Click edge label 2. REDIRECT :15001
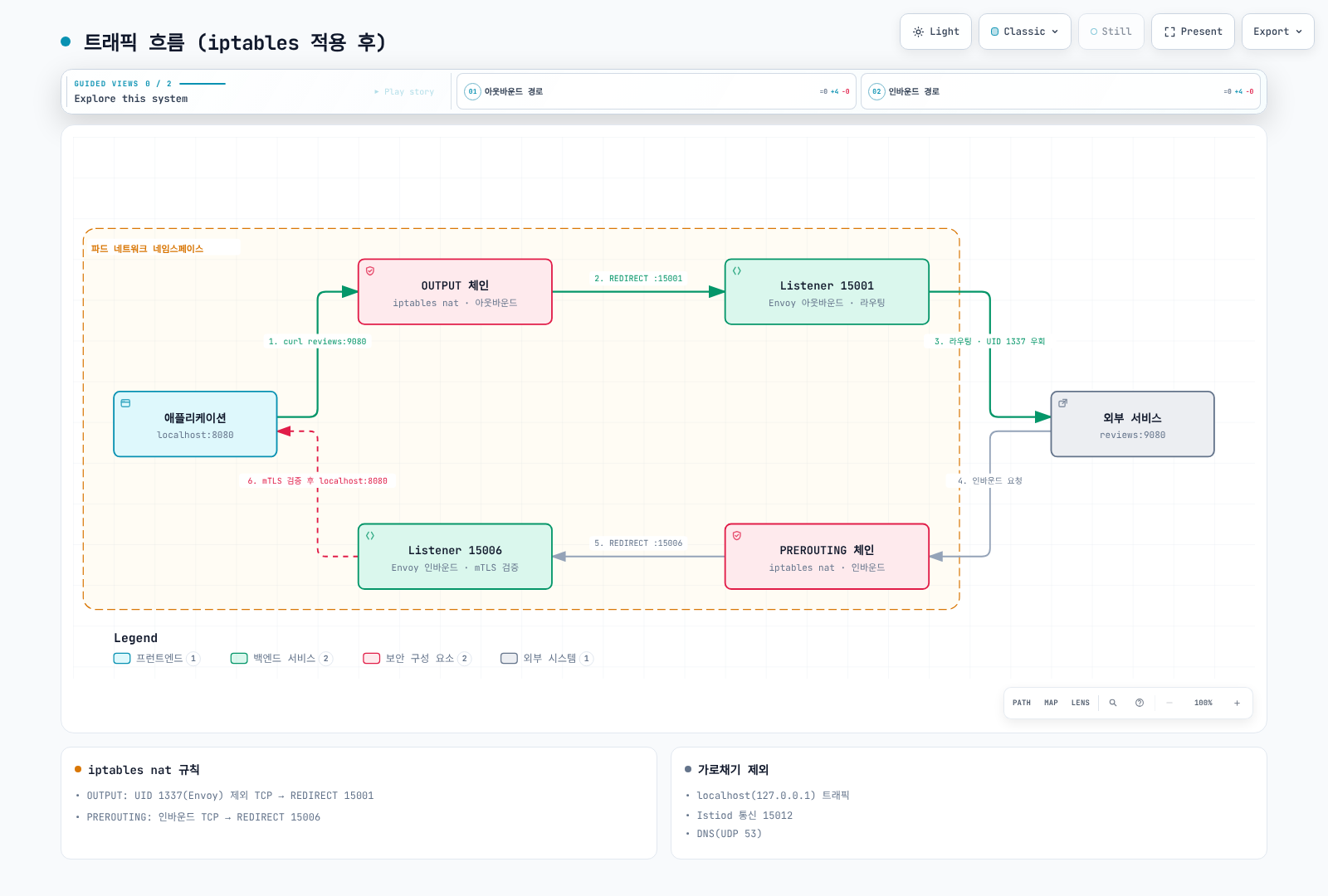The image size is (1328, 896). (638, 279)
